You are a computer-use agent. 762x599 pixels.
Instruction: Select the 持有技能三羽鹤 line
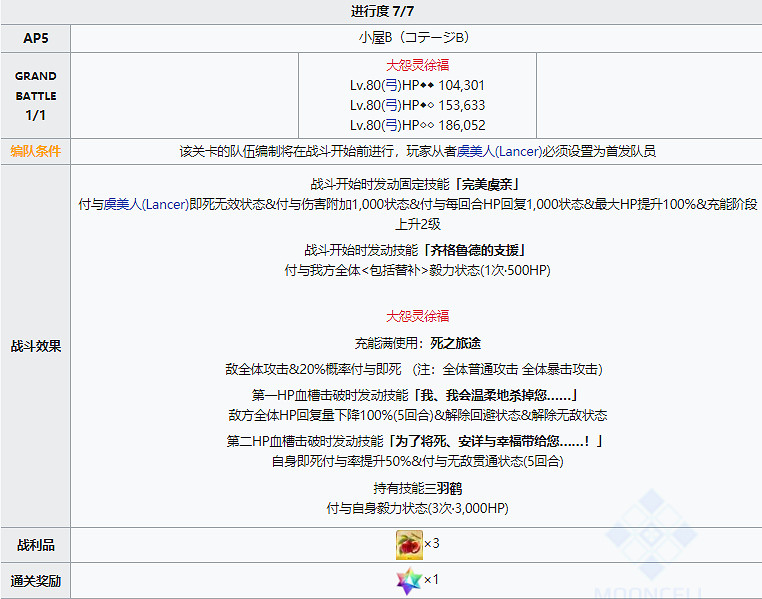tap(417, 488)
